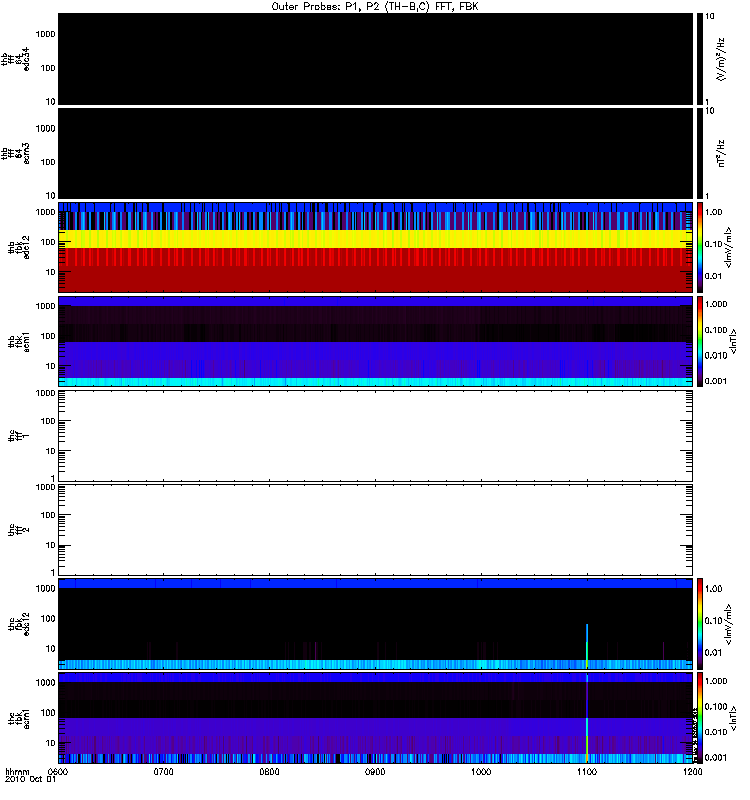Select the thb fbk scm1 panel label

[19, 342]
